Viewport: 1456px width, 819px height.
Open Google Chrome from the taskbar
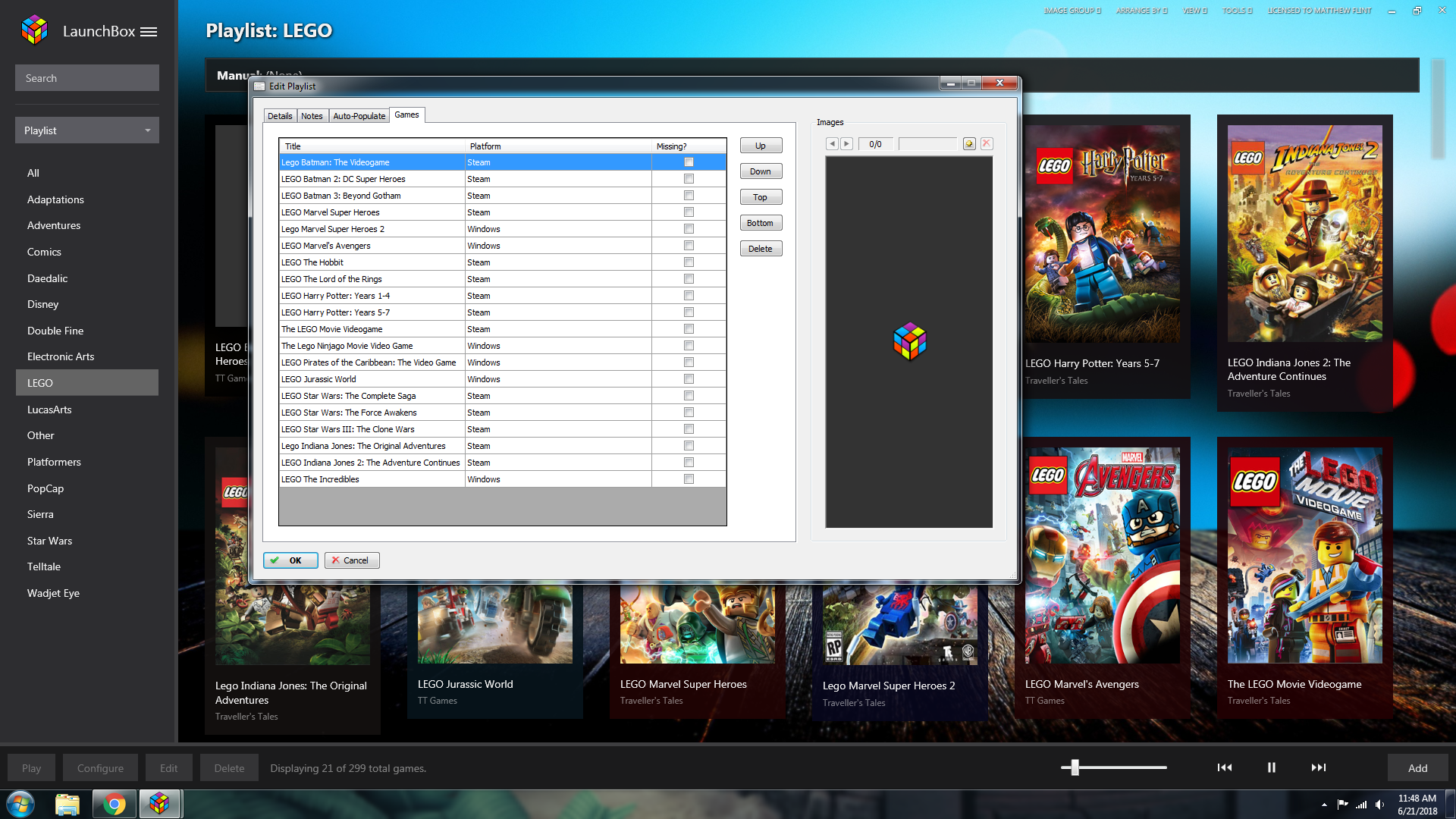pyautogui.click(x=115, y=804)
